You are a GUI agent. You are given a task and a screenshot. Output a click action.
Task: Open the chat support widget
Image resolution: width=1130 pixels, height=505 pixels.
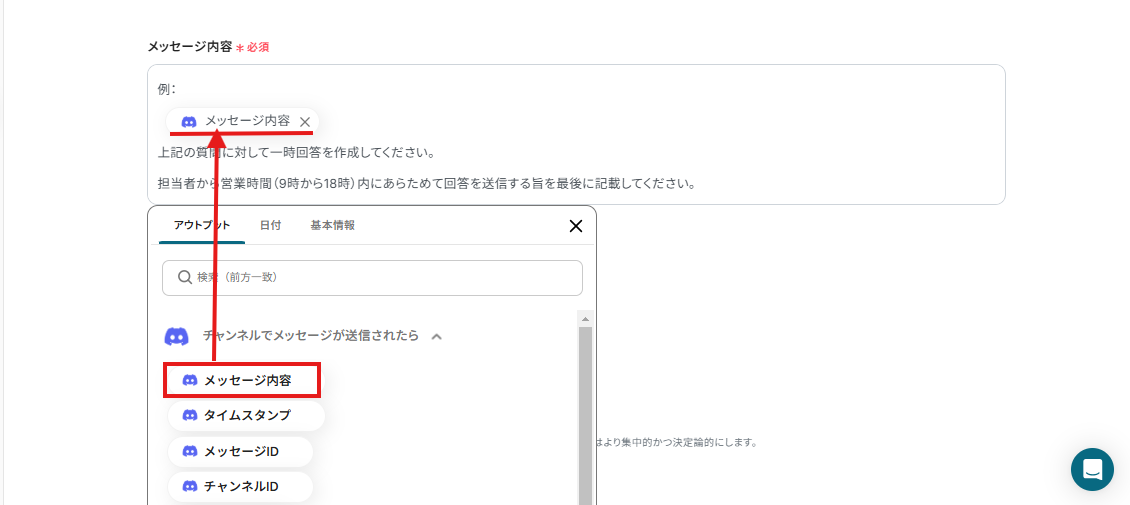1092,470
